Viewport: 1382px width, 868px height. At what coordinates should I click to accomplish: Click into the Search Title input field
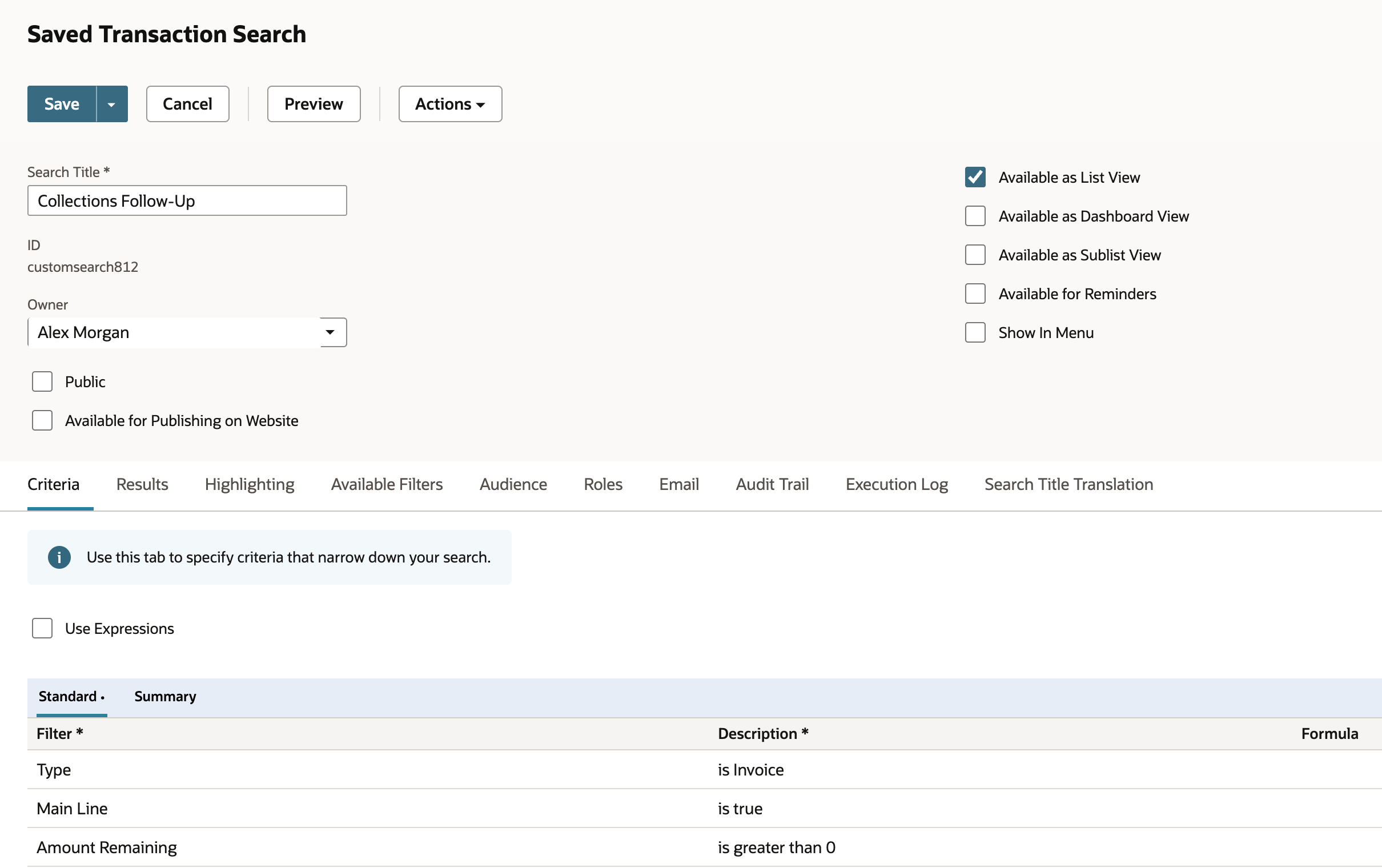[187, 200]
